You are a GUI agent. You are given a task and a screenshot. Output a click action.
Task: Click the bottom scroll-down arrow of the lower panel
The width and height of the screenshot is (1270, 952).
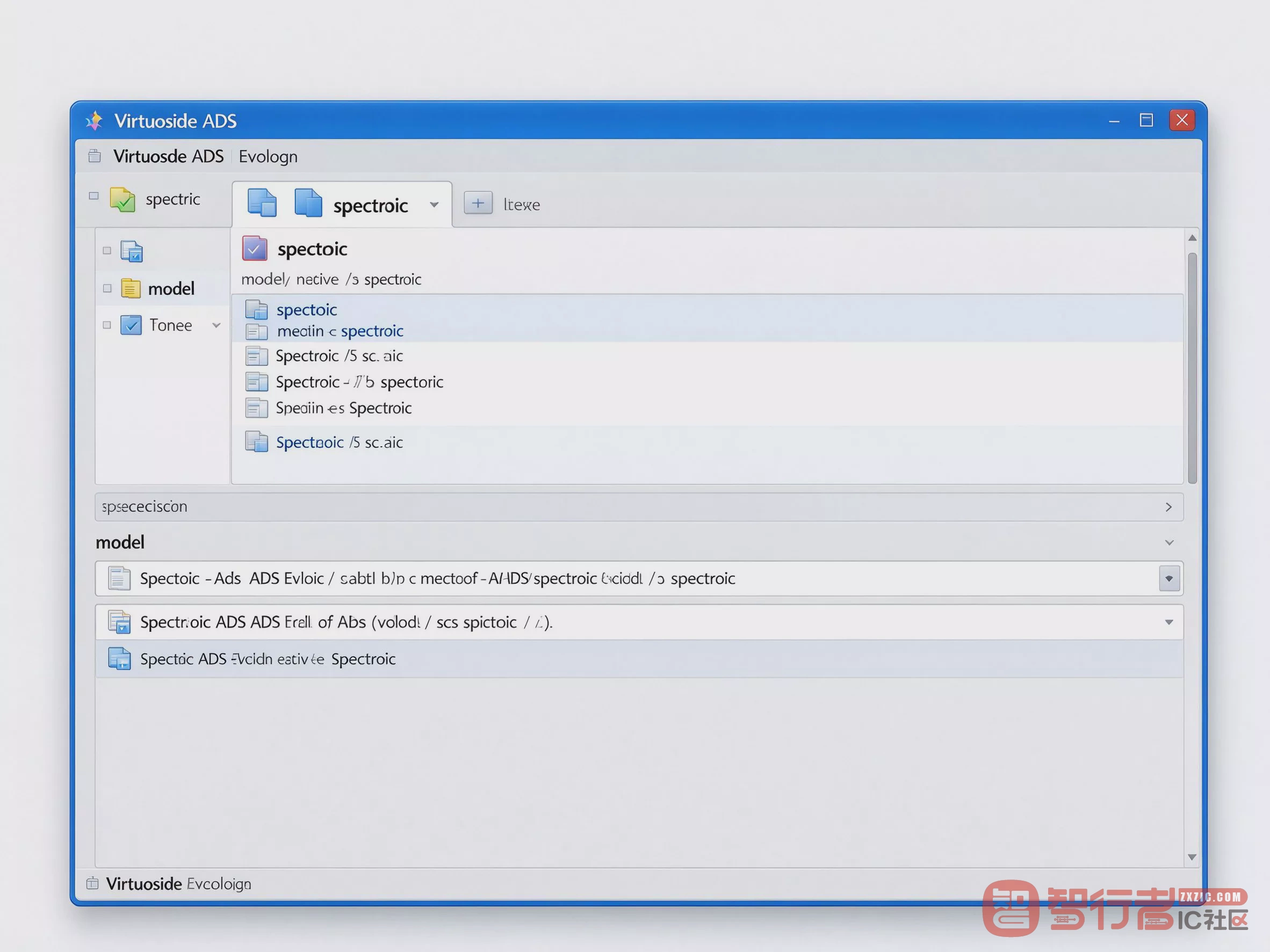(1192, 857)
